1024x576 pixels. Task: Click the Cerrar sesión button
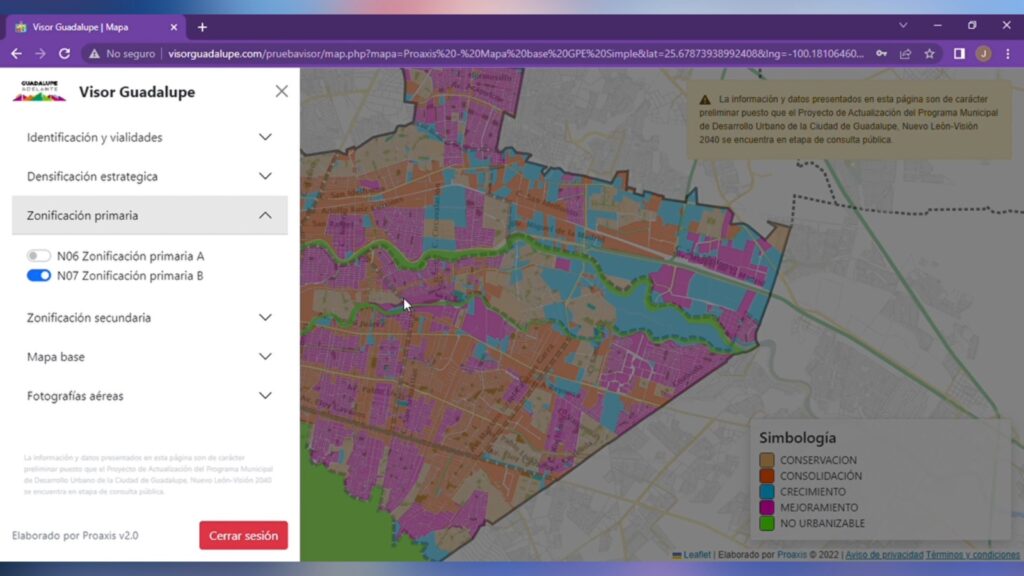243,535
